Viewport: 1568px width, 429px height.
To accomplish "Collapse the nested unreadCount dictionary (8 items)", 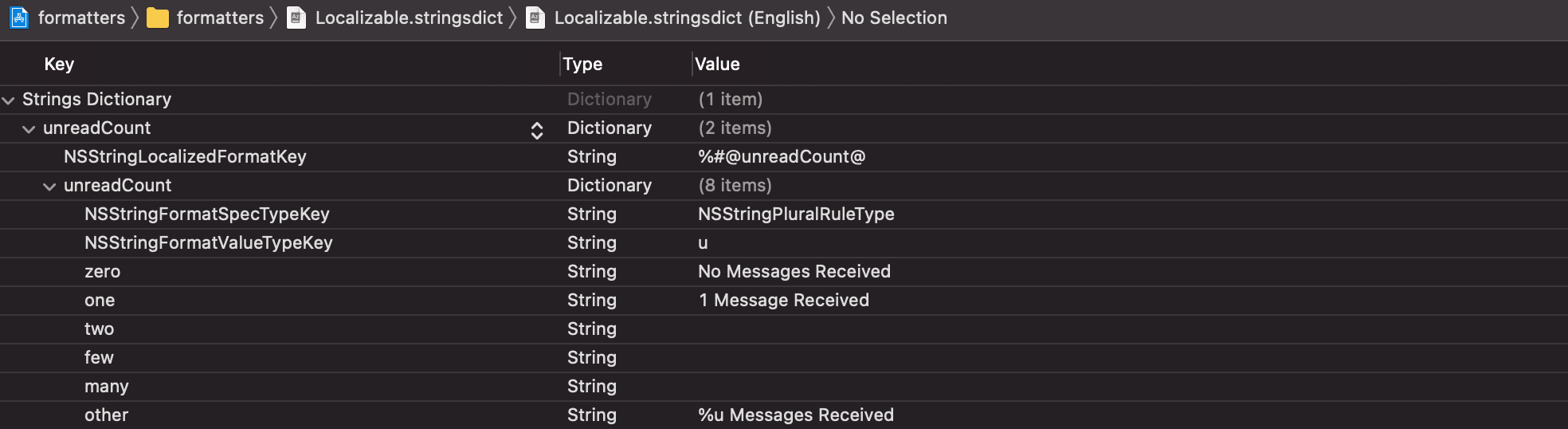I will click(49, 186).
